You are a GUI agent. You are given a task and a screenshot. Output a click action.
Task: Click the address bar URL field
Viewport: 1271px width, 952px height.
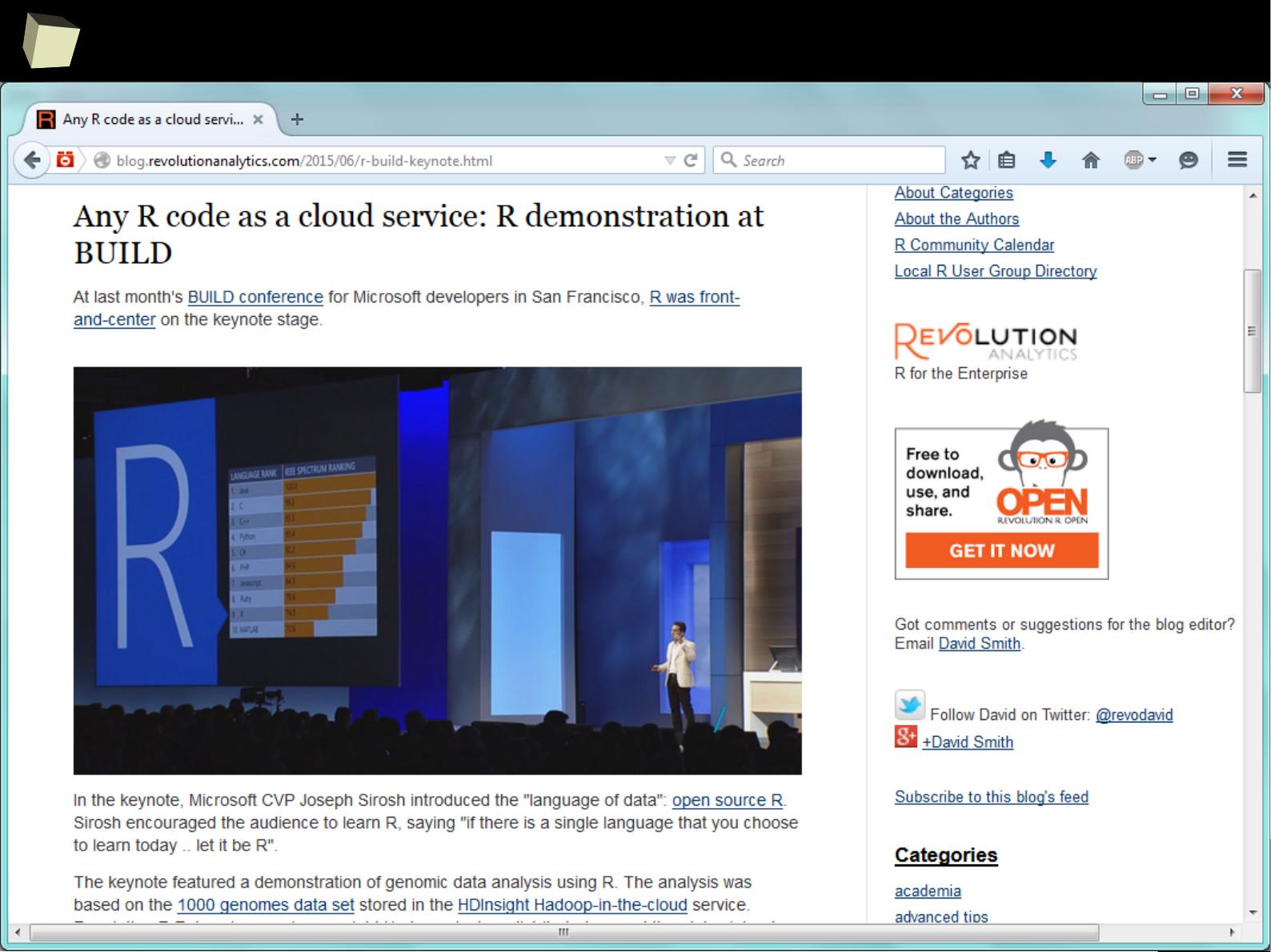(x=384, y=161)
